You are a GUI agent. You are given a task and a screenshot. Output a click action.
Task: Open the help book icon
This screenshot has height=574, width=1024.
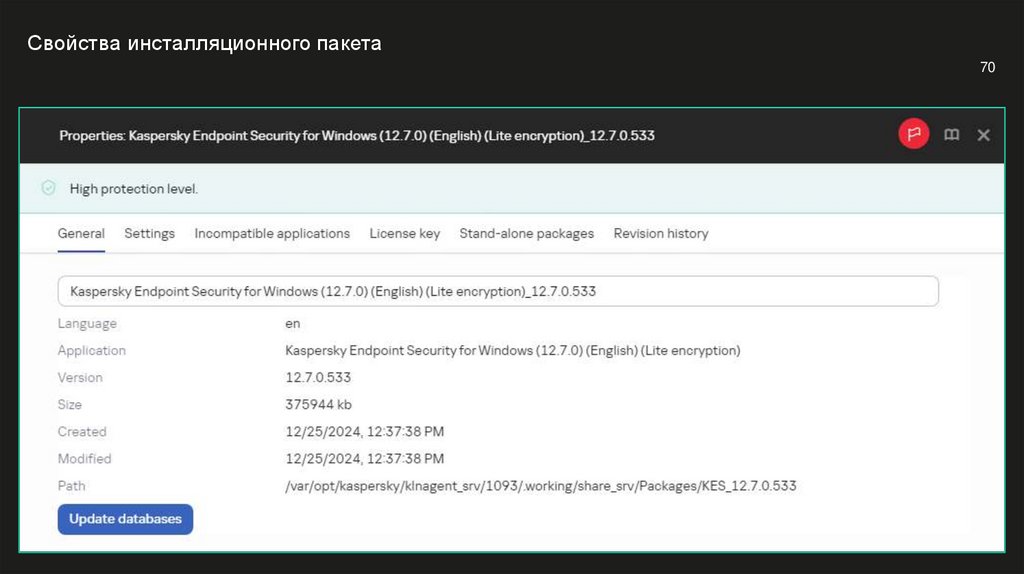point(951,134)
